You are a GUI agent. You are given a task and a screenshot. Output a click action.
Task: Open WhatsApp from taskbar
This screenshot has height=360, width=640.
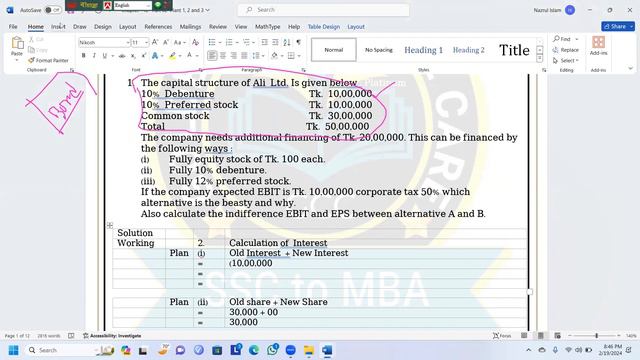(x=273, y=350)
